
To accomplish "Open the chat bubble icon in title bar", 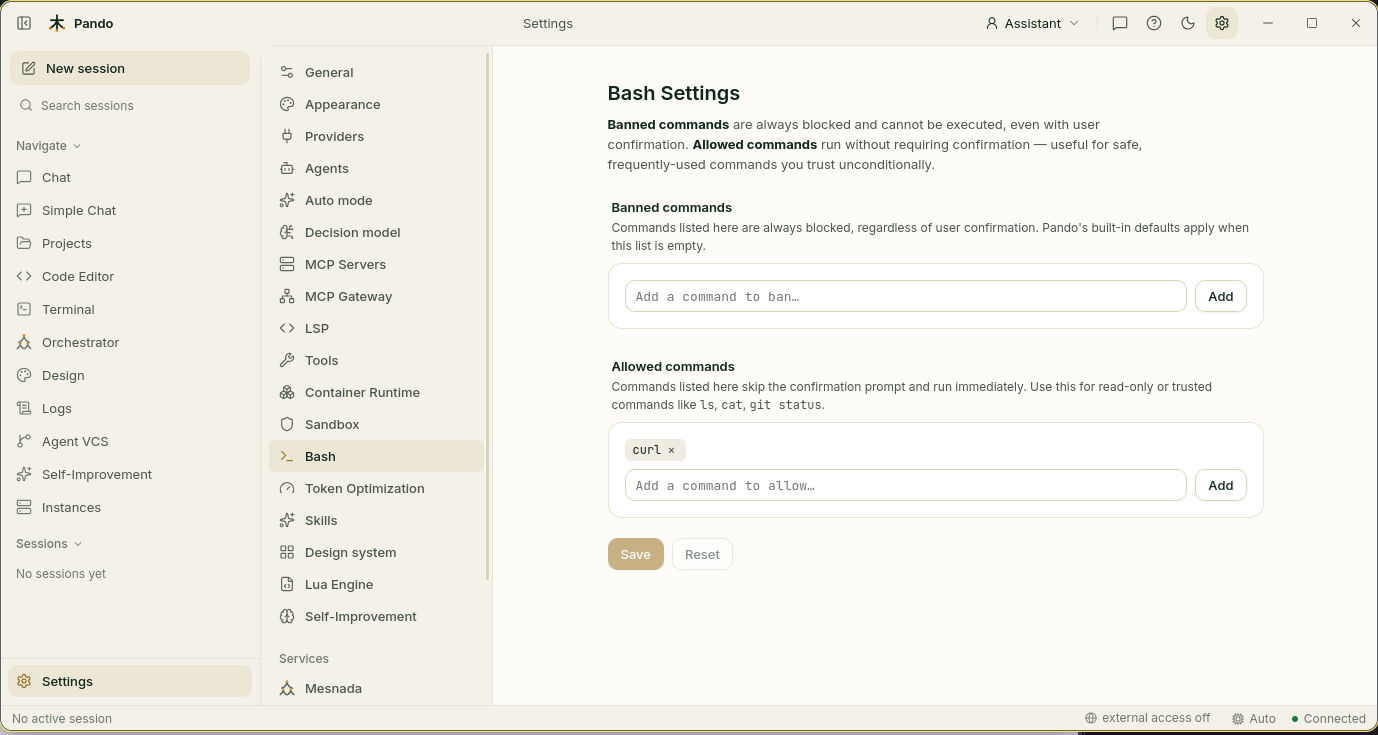I will coord(1120,23).
